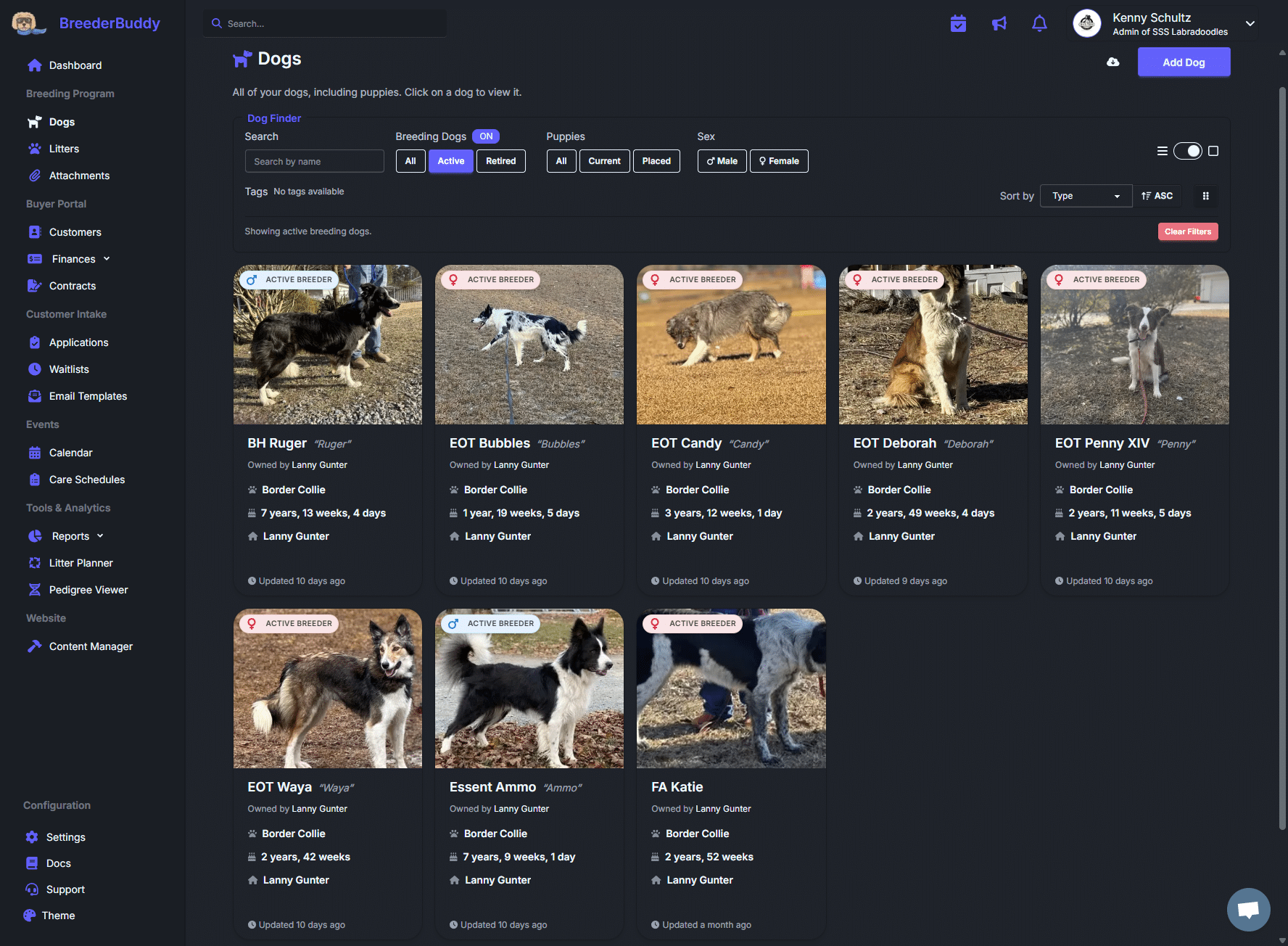Open Content Manager under Website
Screen dimensions: 1288x946
click(90, 646)
